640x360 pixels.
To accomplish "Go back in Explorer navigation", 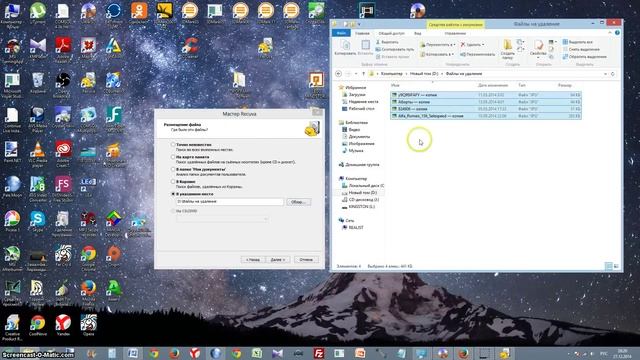I will tap(338, 74).
